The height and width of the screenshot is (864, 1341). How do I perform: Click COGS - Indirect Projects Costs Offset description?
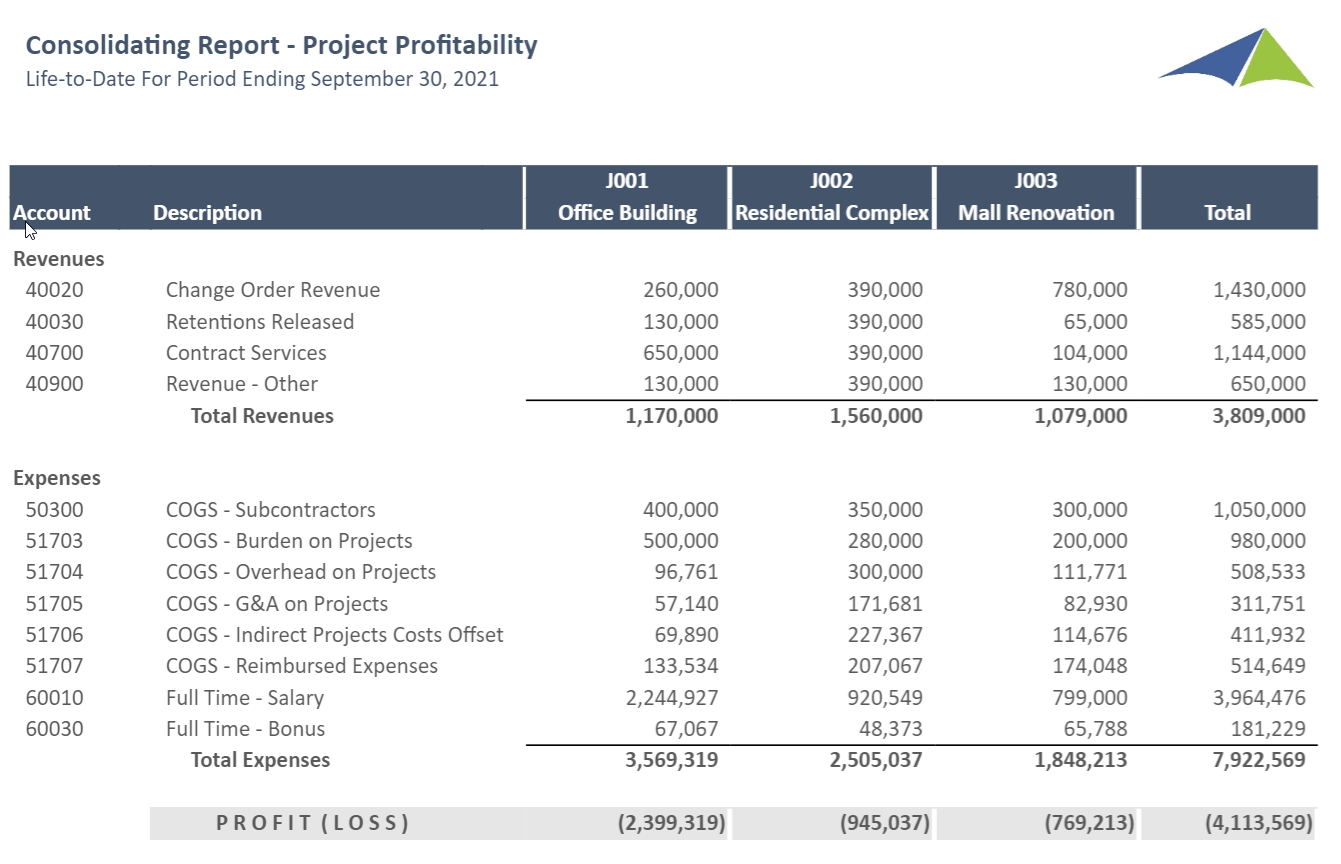tap(335, 635)
